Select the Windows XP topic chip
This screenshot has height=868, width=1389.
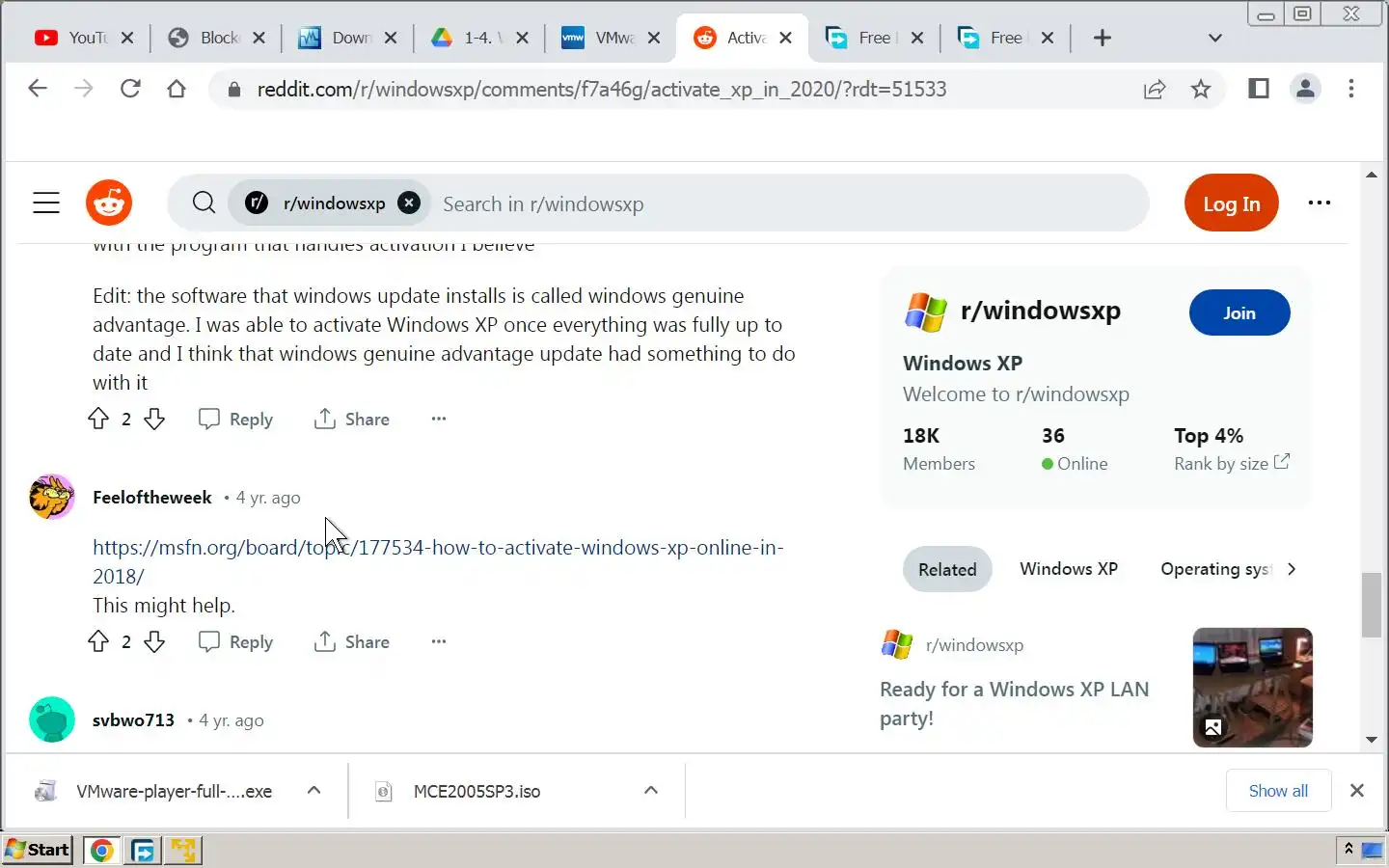[1069, 569]
